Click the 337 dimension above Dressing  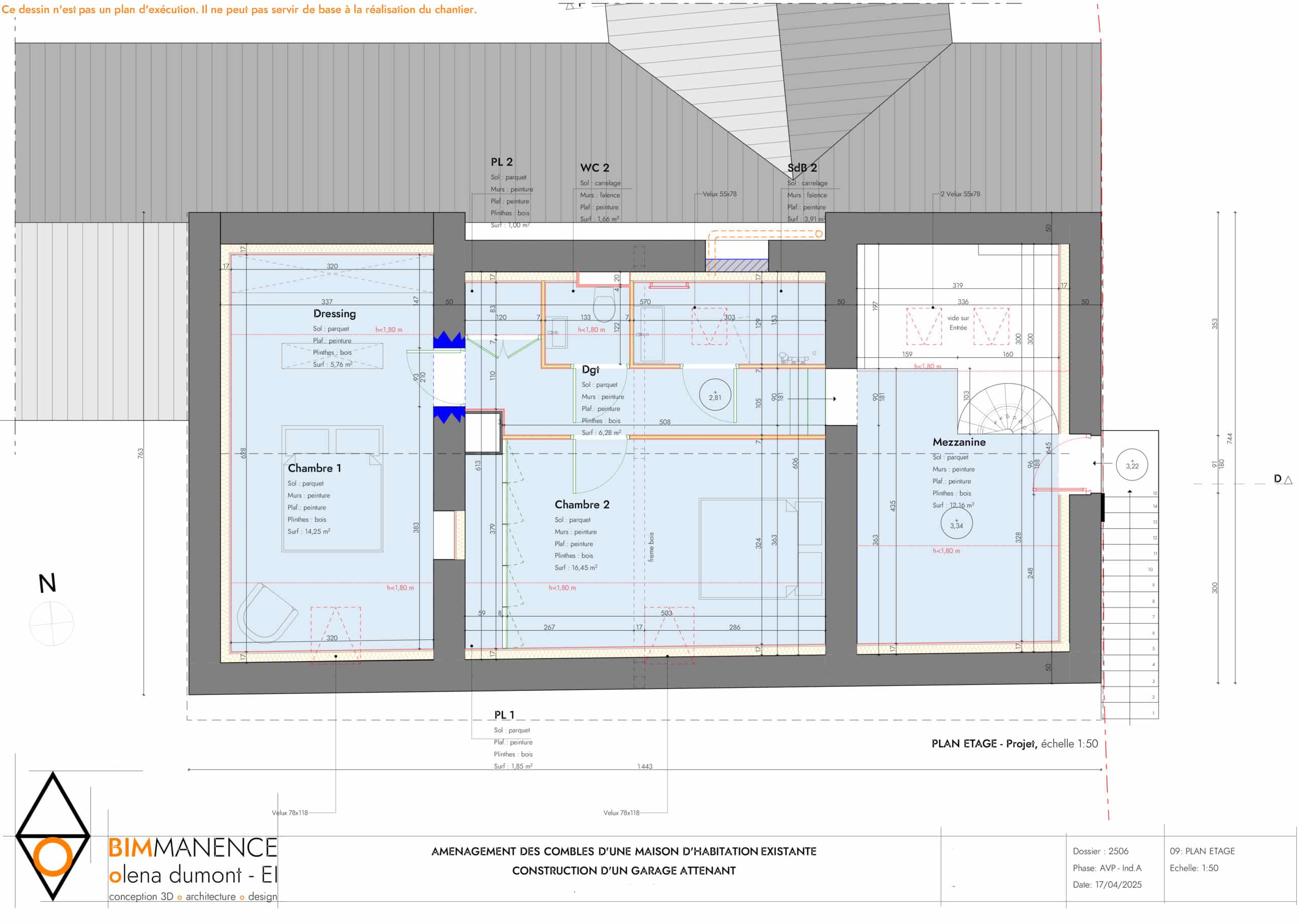coord(327,302)
